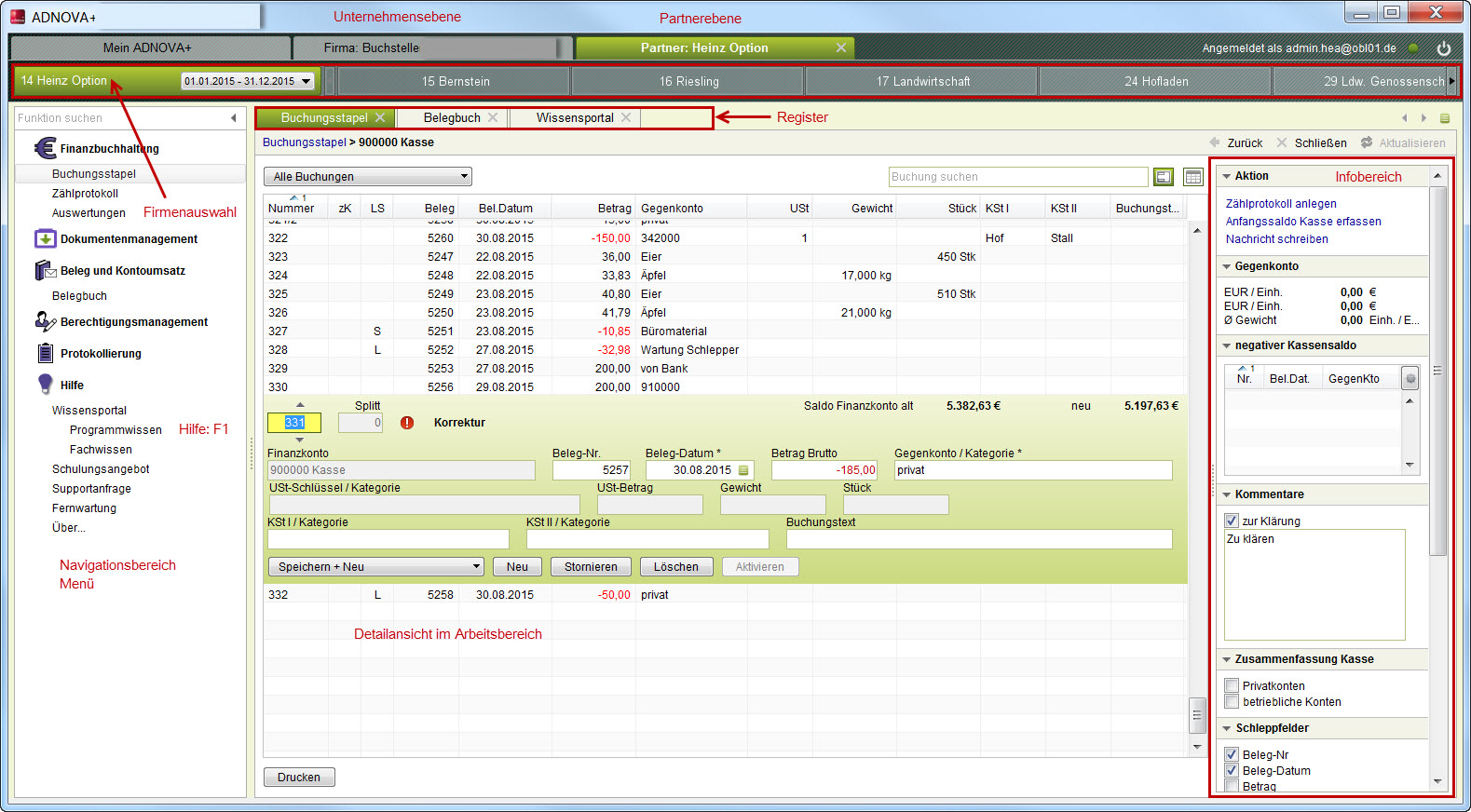1471x812 pixels.
Task: Click the booking list vertical scrollbar
Action: [x=1197, y=714]
